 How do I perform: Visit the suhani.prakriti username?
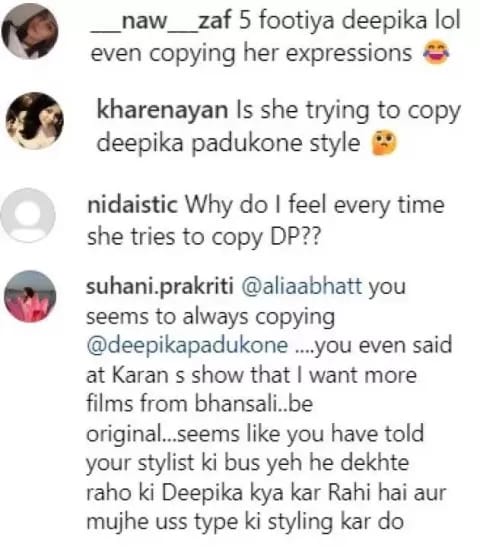(160, 287)
